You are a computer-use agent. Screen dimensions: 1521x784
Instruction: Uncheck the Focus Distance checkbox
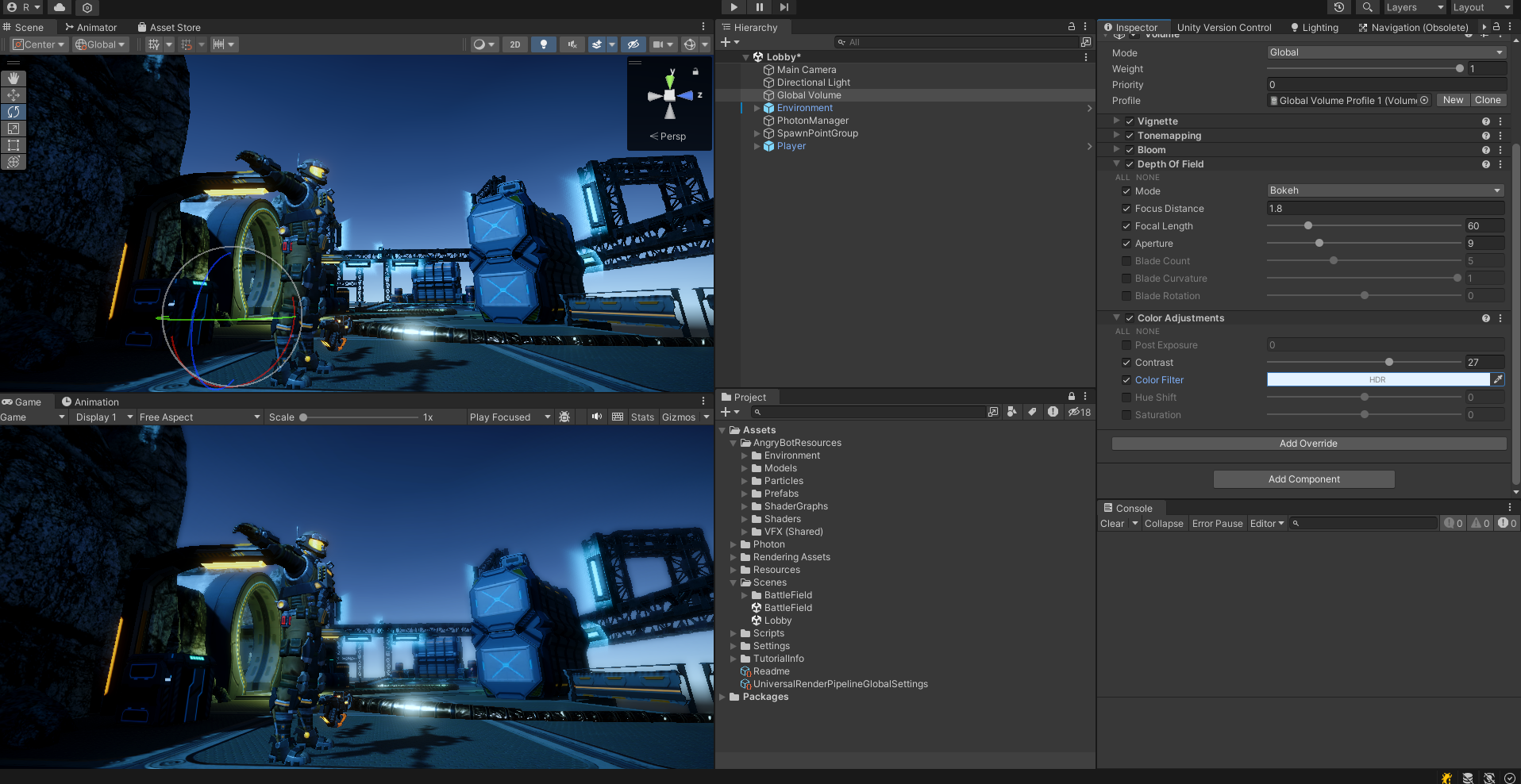[x=1126, y=209]
